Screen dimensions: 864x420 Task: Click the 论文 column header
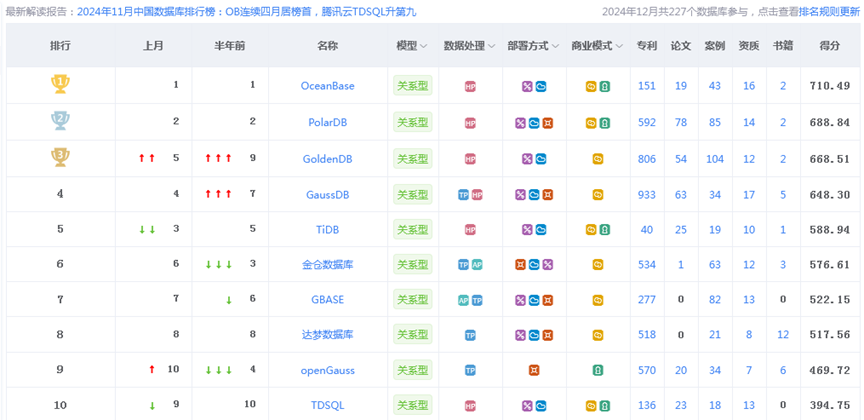tap(681, 46)
